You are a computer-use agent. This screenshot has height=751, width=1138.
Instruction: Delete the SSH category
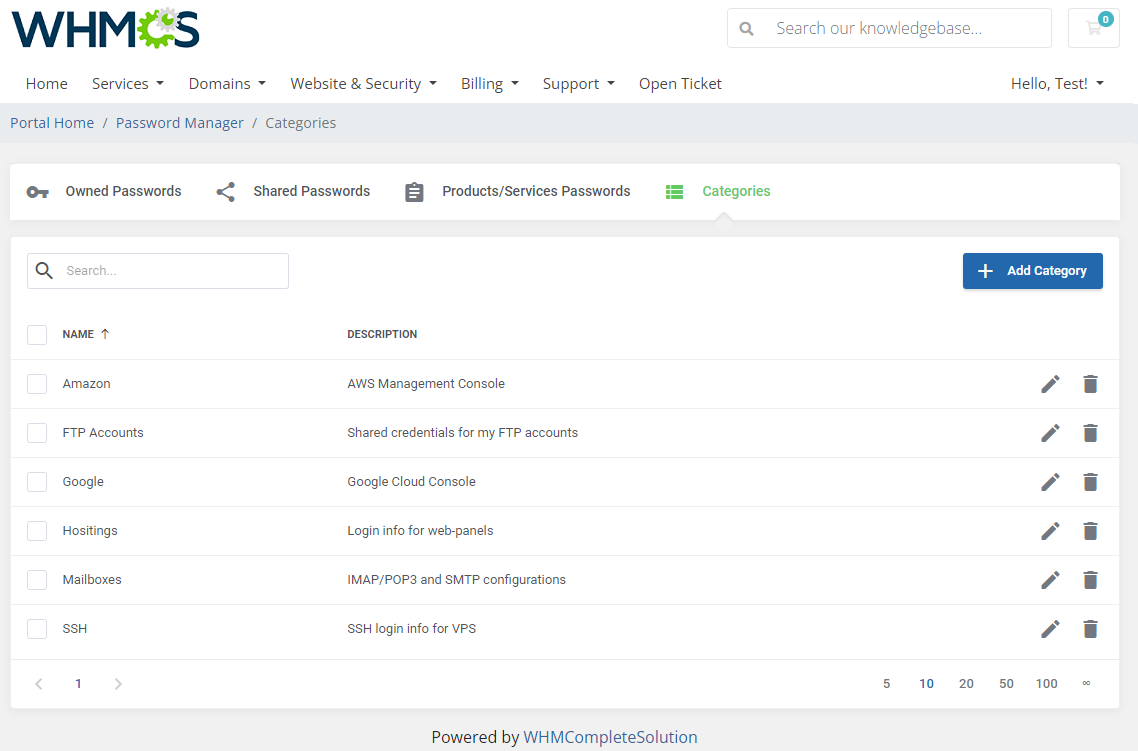[x=1090, y=629]
